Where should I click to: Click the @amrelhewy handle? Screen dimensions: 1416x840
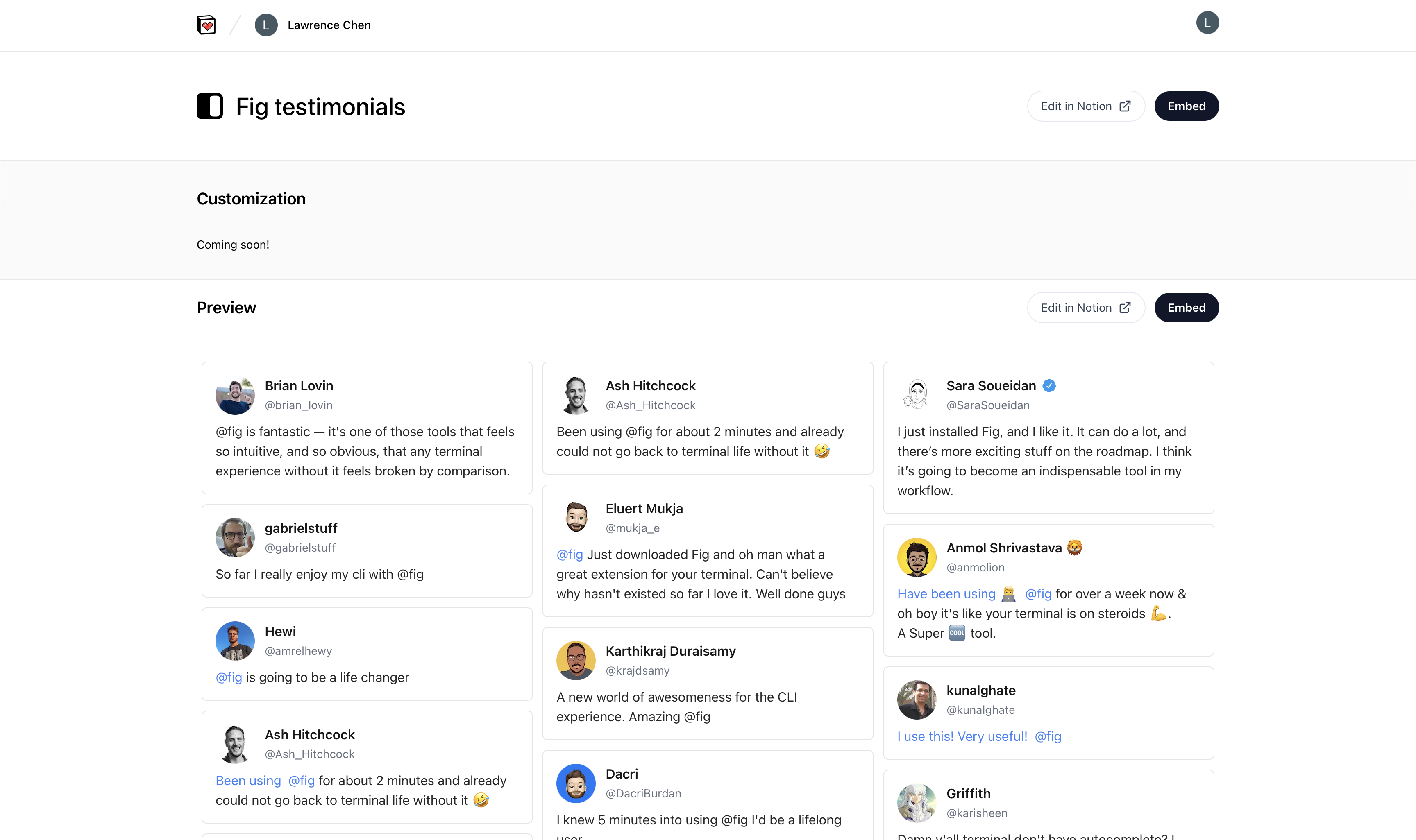click(x=298, y=651)
